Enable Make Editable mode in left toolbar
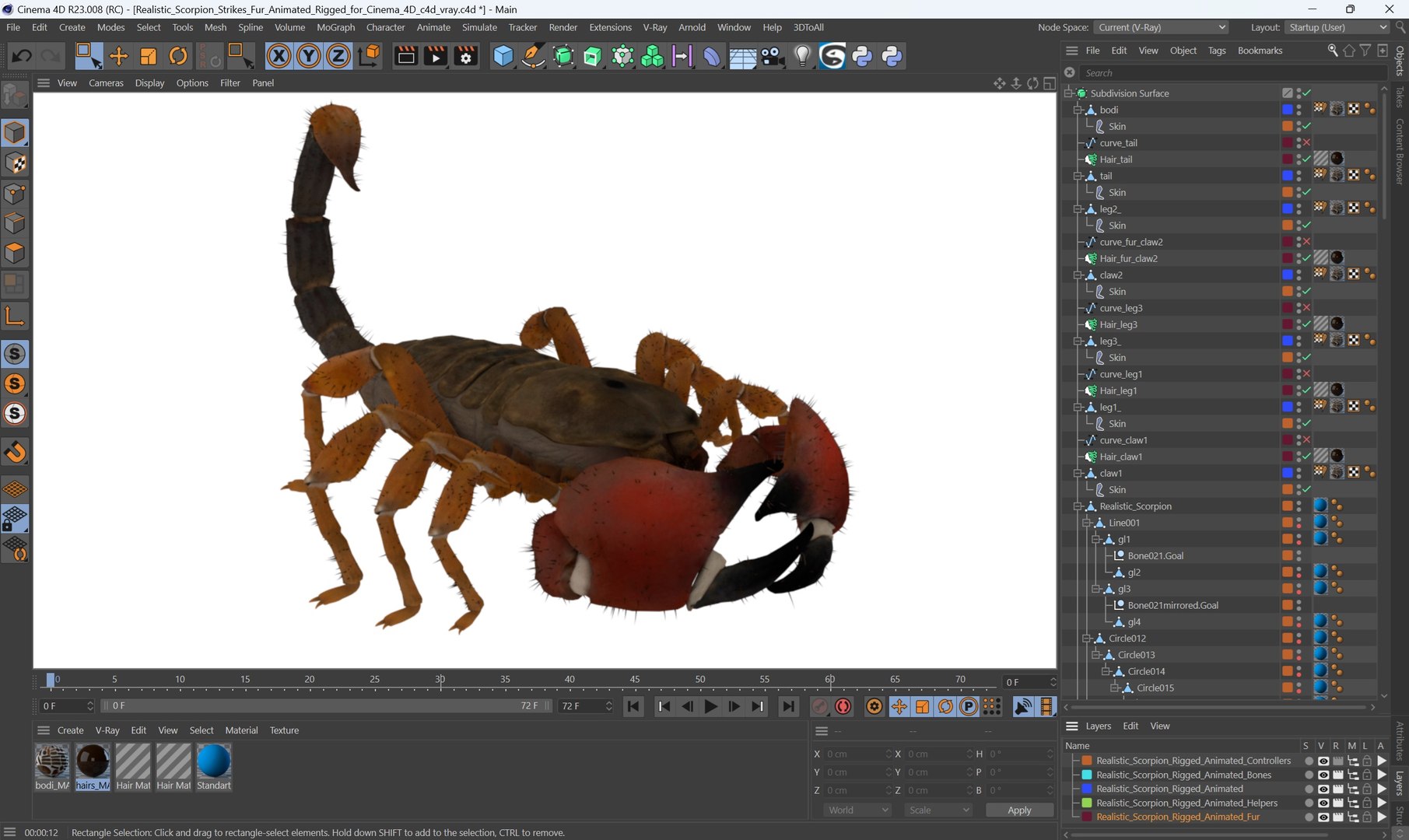Screen dimensions: 1409x840 (15, 96)
